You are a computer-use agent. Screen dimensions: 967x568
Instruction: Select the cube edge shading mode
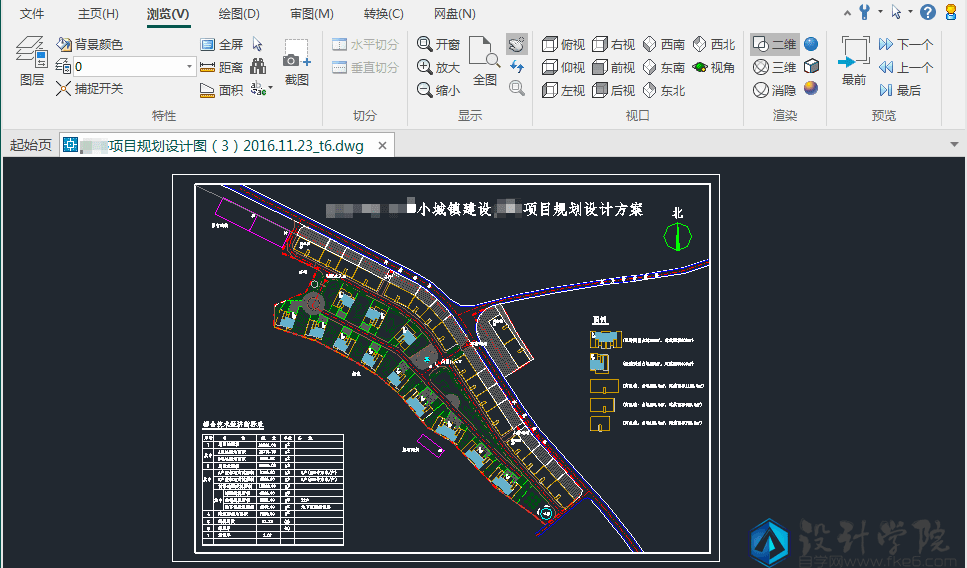pos(811,66)
